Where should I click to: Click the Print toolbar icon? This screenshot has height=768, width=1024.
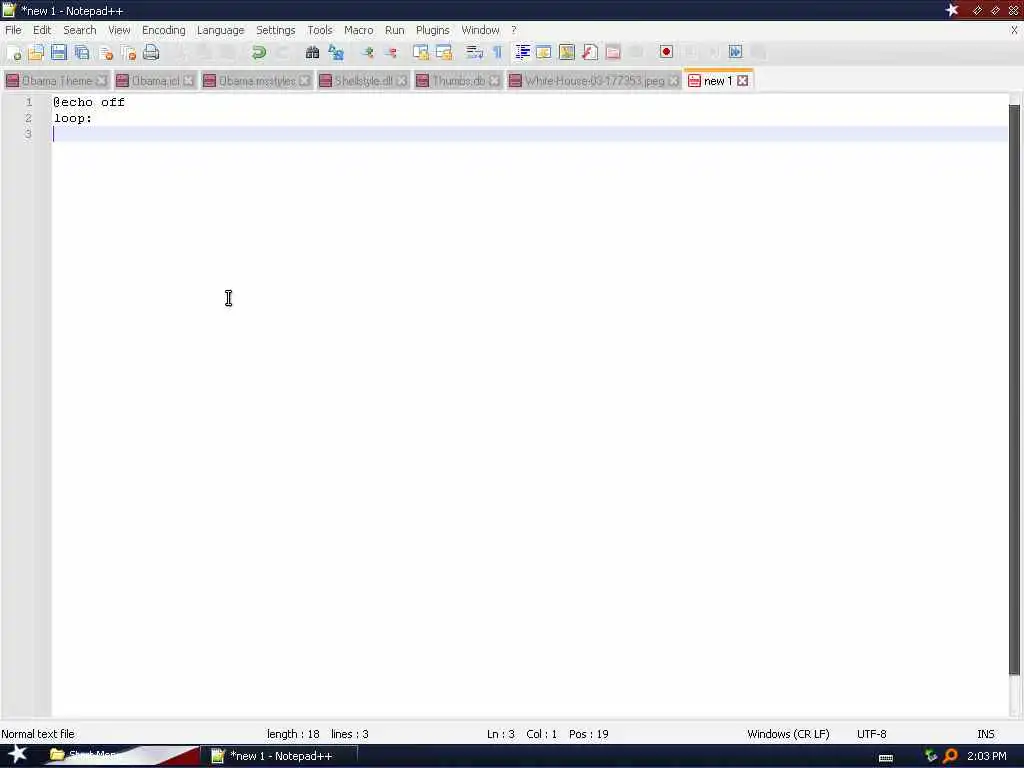[x=151, y=53]
